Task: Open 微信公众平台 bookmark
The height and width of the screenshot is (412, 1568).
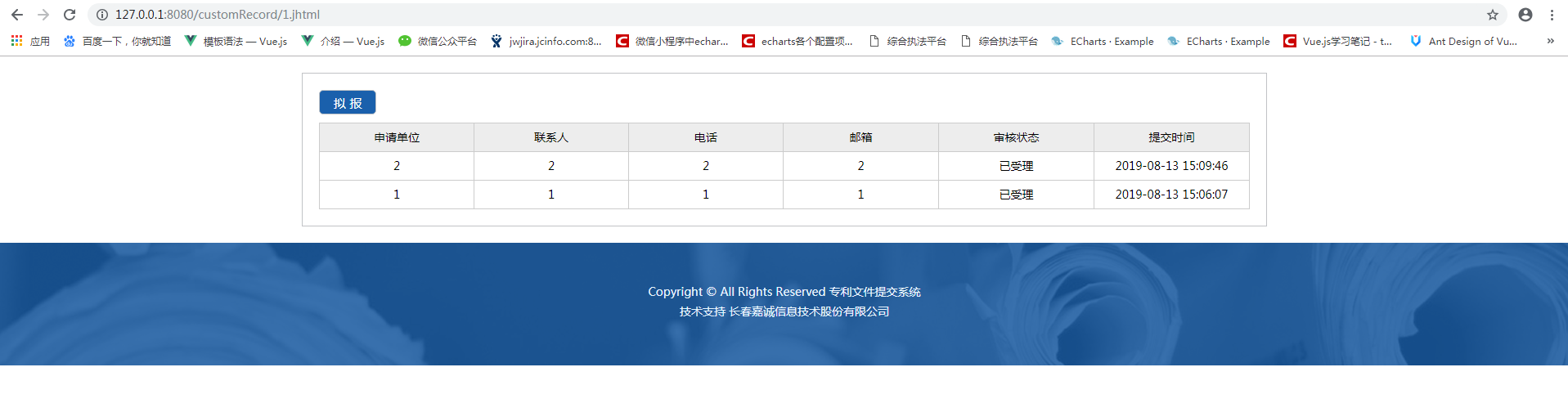Action: coord(438,41)
